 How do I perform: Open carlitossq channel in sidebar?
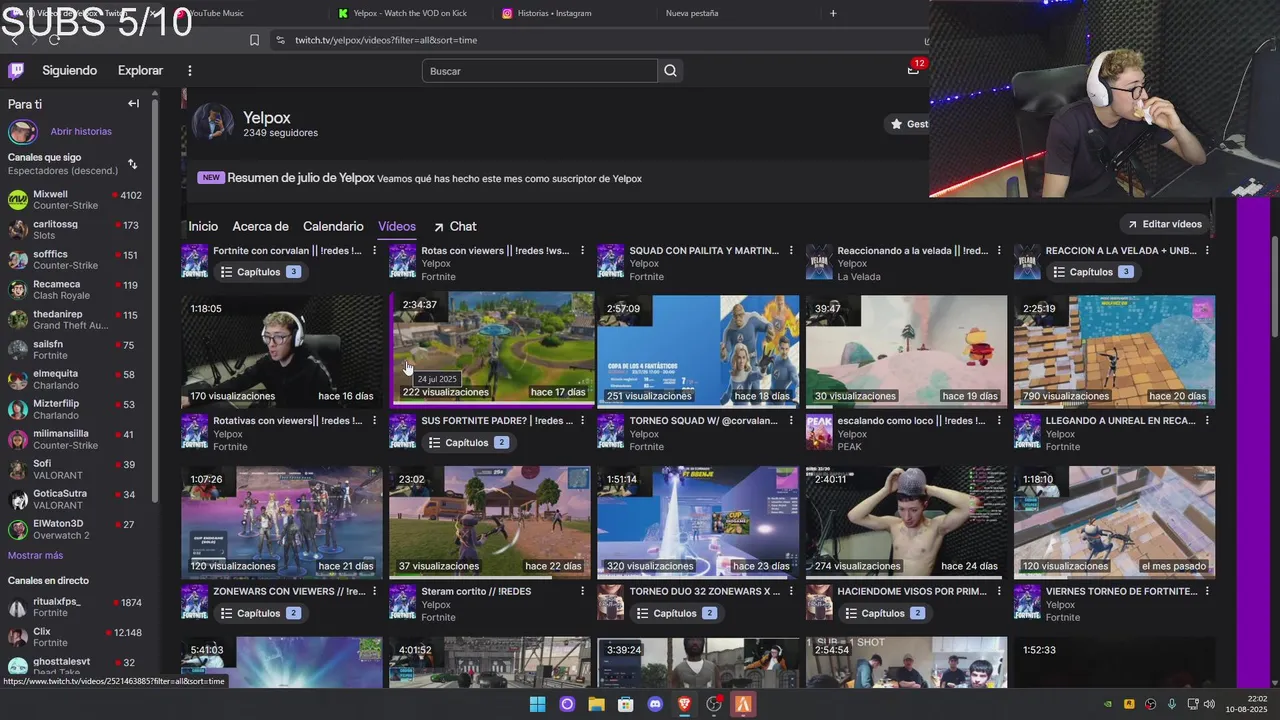pos(76,229)
